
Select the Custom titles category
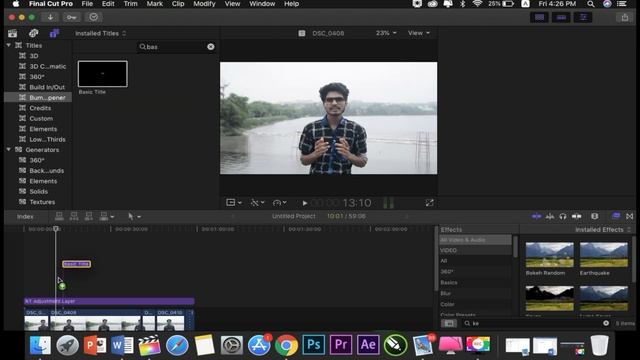(41, 118)
